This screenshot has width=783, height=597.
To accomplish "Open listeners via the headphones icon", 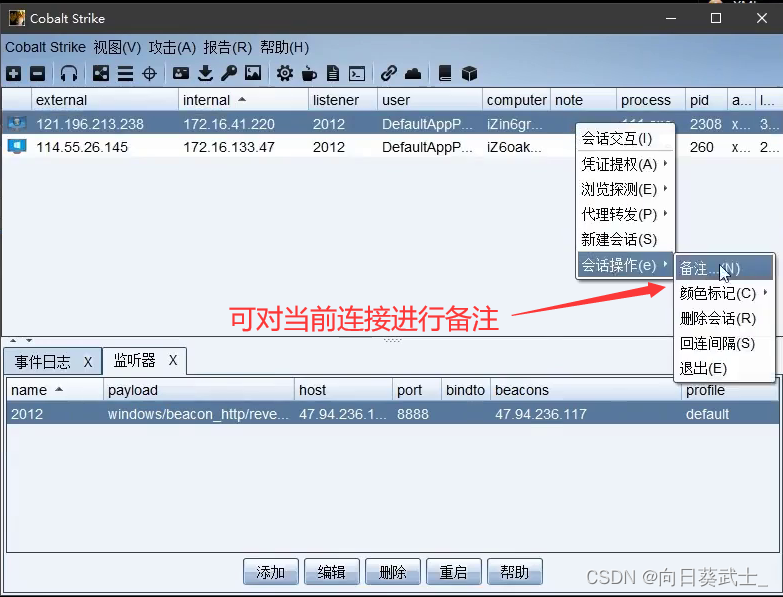I will point(68,74).
